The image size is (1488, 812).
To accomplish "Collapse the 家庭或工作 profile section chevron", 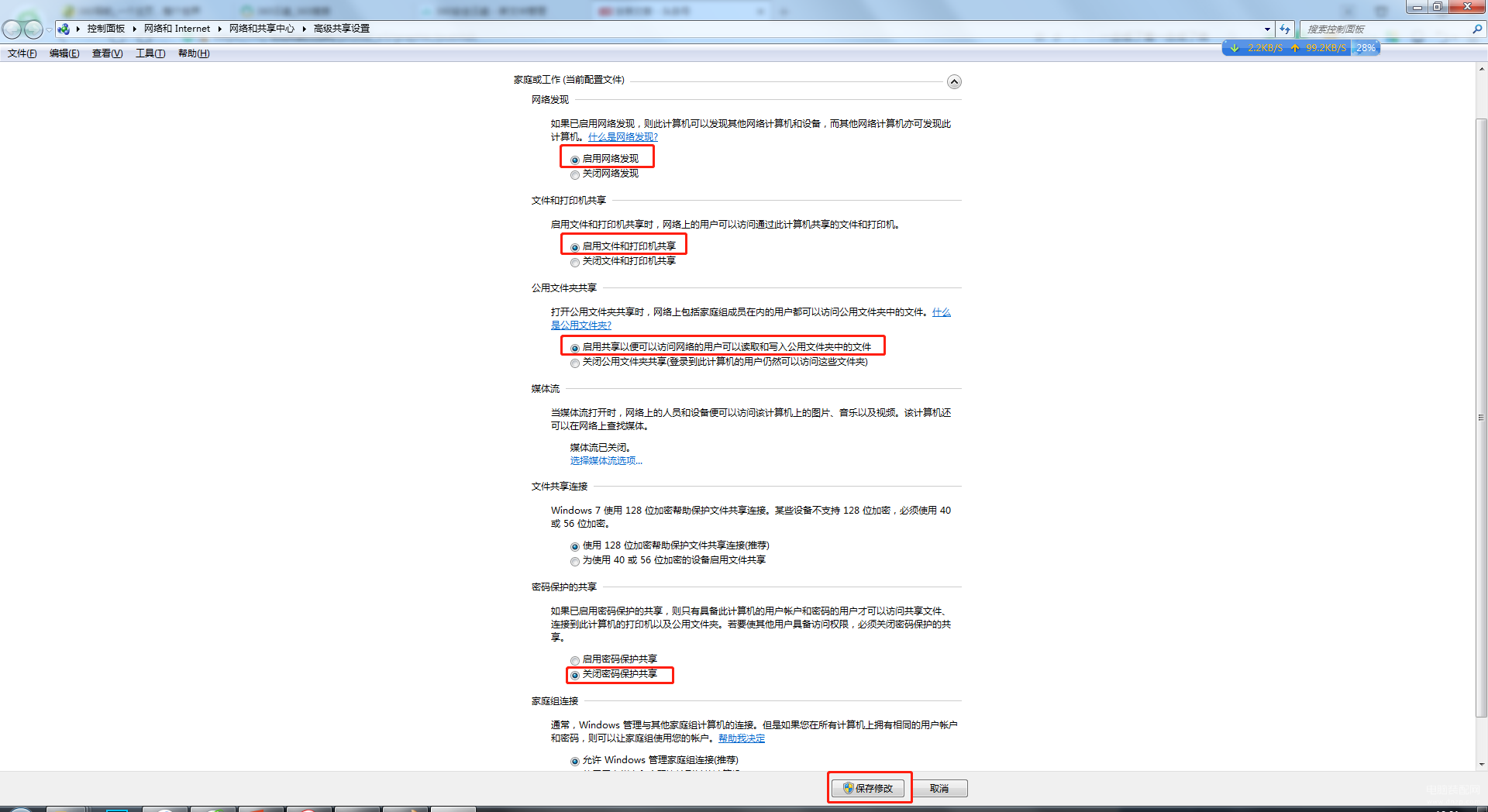I will (x=954, y=82).
